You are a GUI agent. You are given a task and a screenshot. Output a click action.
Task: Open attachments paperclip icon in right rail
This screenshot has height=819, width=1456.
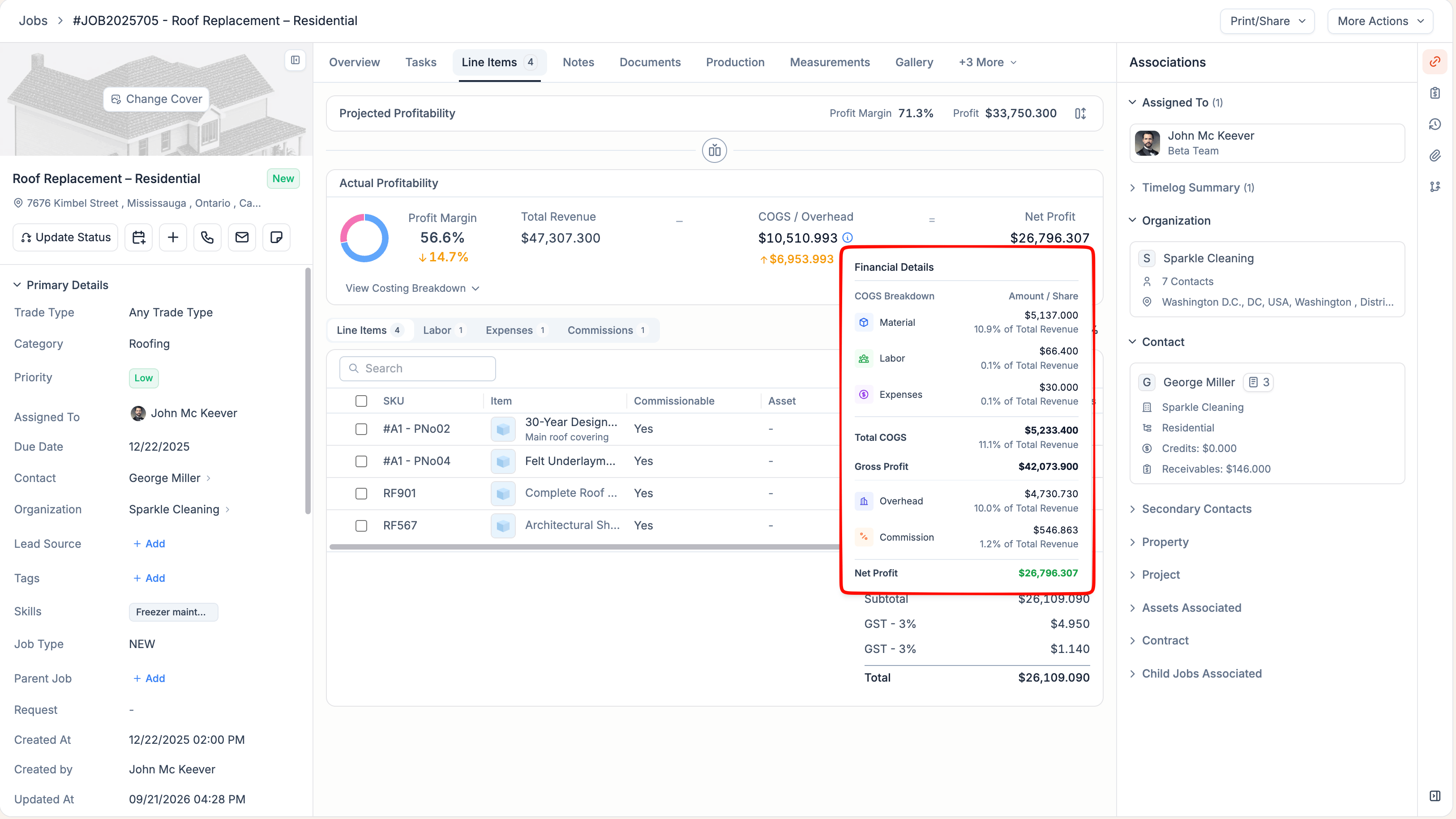1435,155
